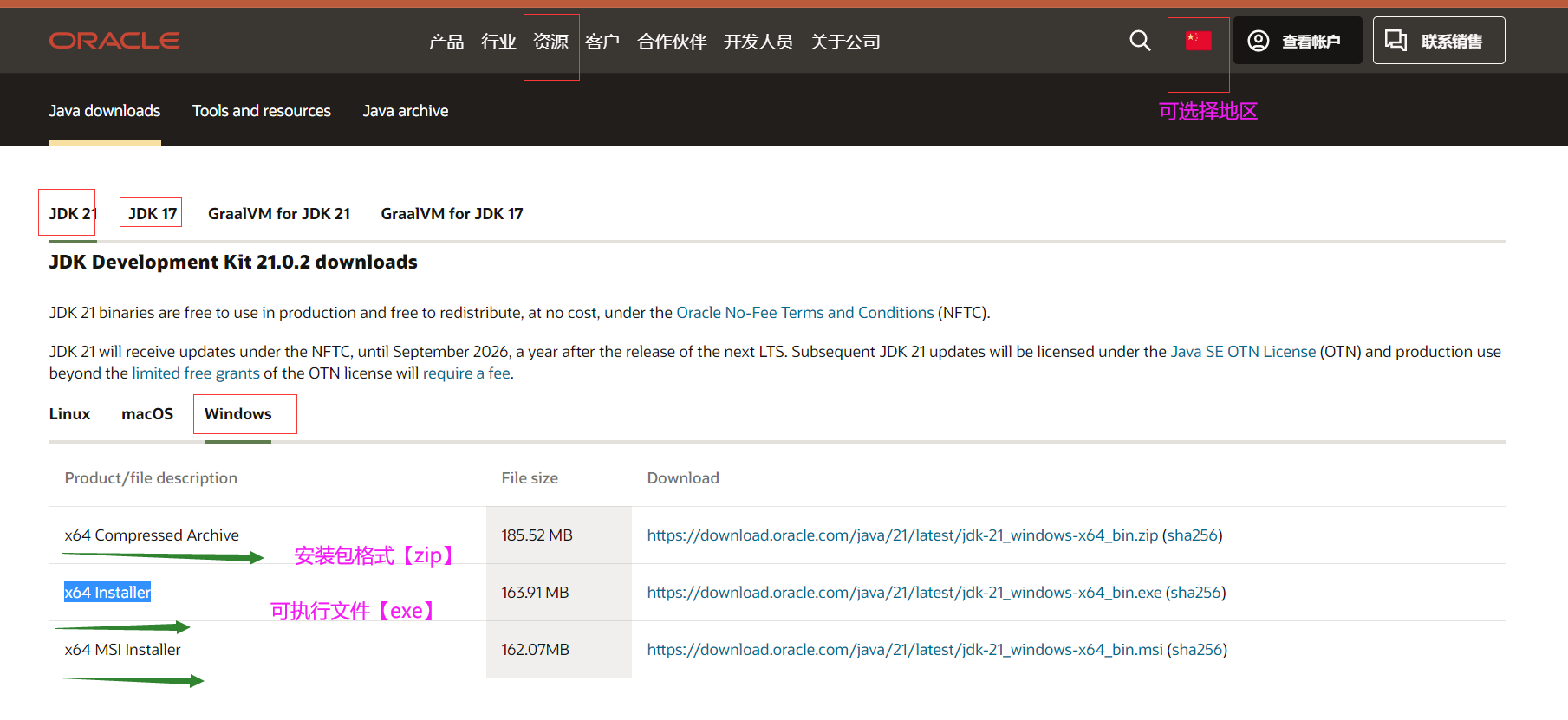Select the Windows platform tab

pyautogui.click(x=238, y=414)
